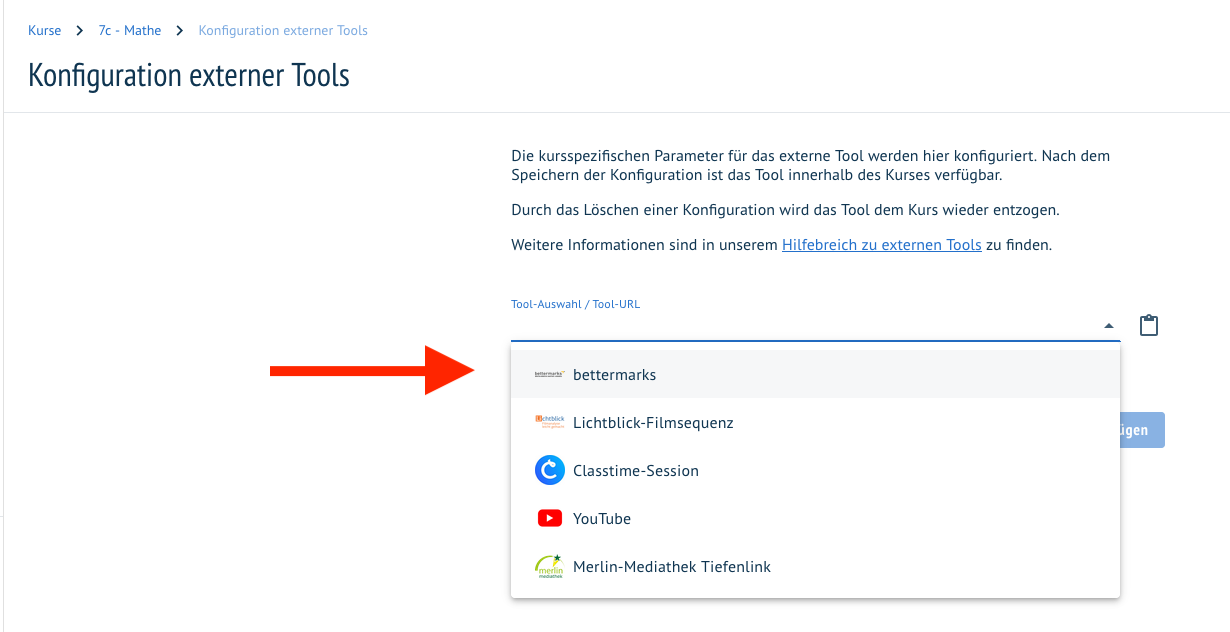
Task: Collapse the Tool-Auswahl dropdown arrow
Action: (x=1108, y=325)
